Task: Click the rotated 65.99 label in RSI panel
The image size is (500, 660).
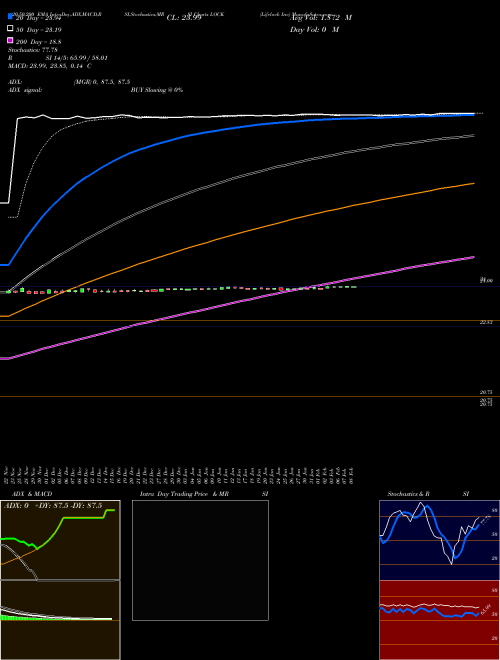Action: coord(486,609)
